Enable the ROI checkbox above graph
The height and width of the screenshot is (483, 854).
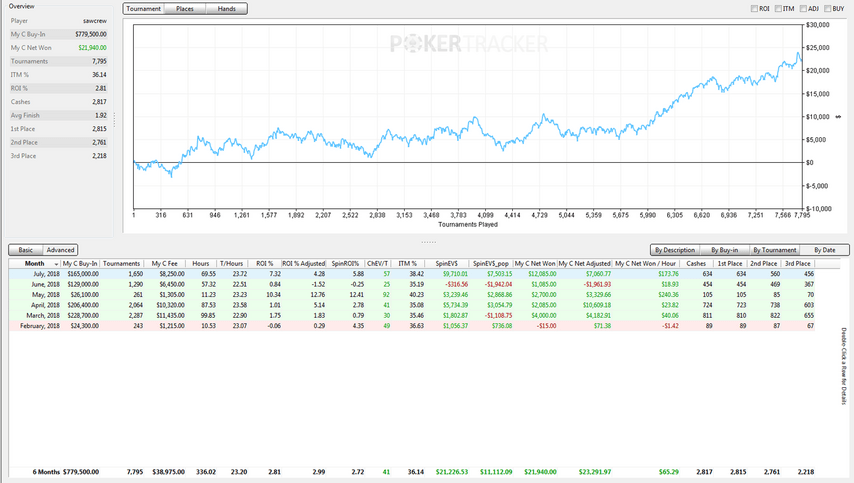[x=754, y=9]
